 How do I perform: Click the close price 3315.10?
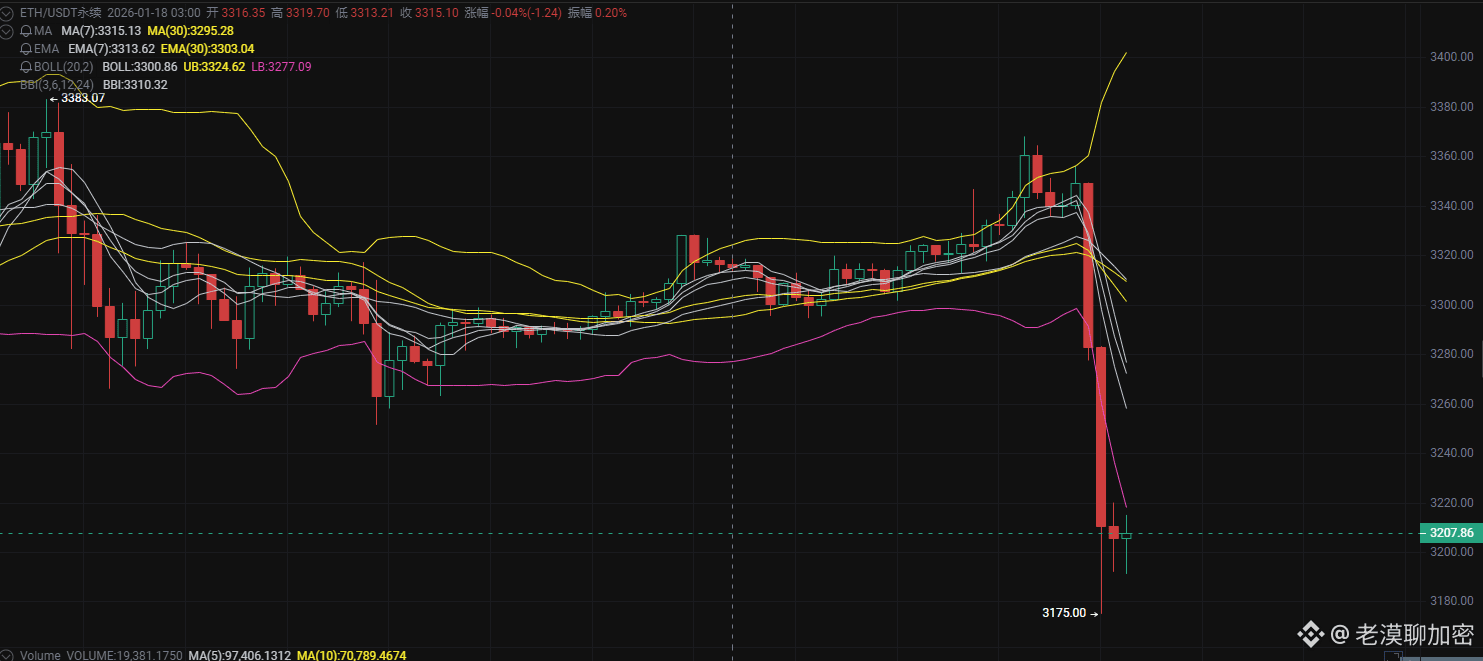437,13
